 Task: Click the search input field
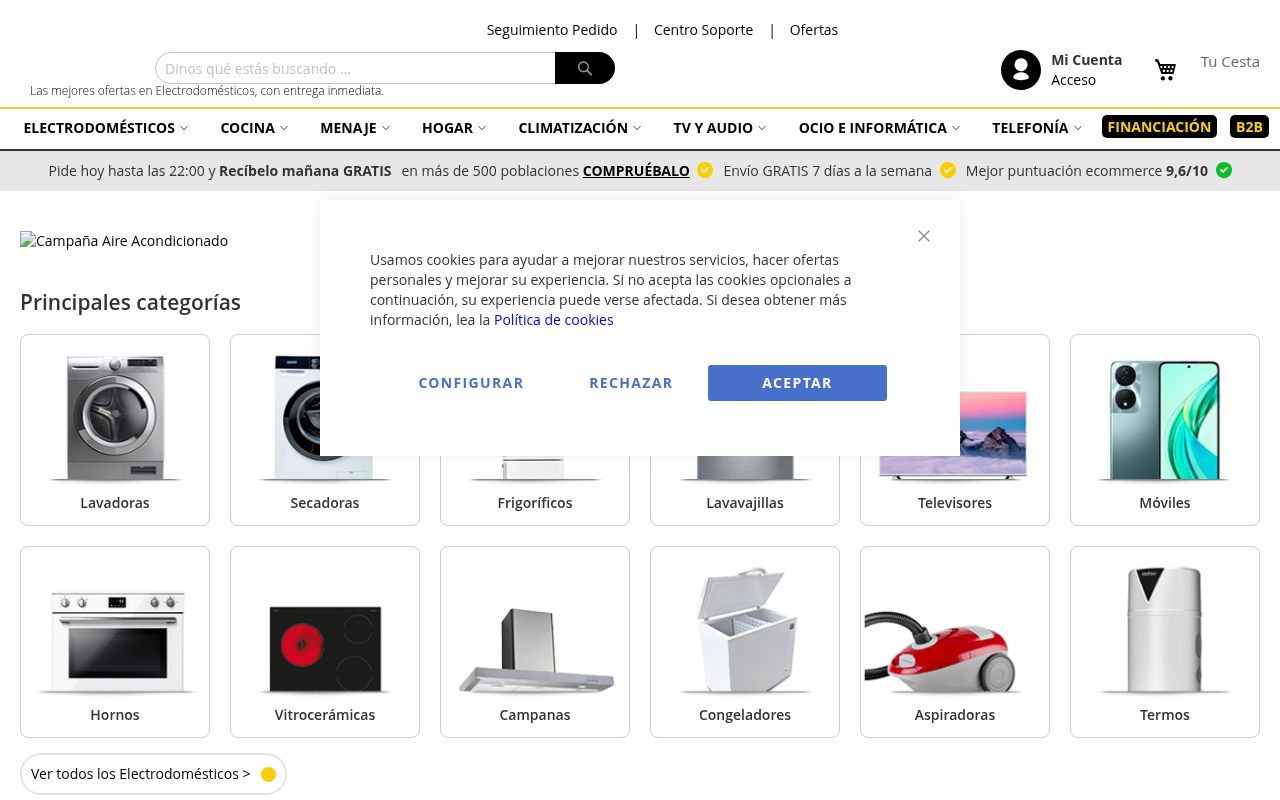355,68
